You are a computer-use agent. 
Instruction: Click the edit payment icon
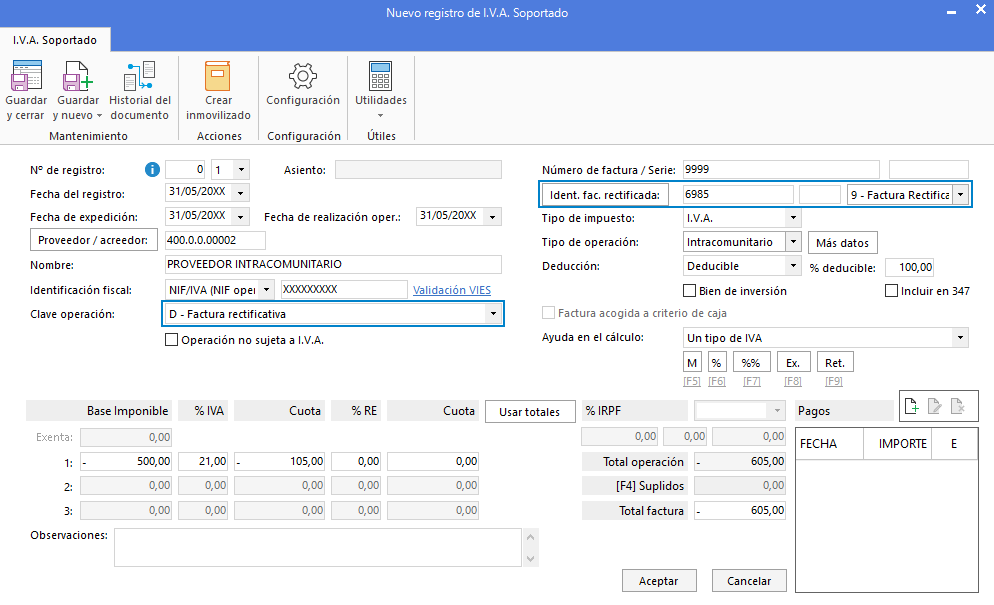click(x=935, y=406)
